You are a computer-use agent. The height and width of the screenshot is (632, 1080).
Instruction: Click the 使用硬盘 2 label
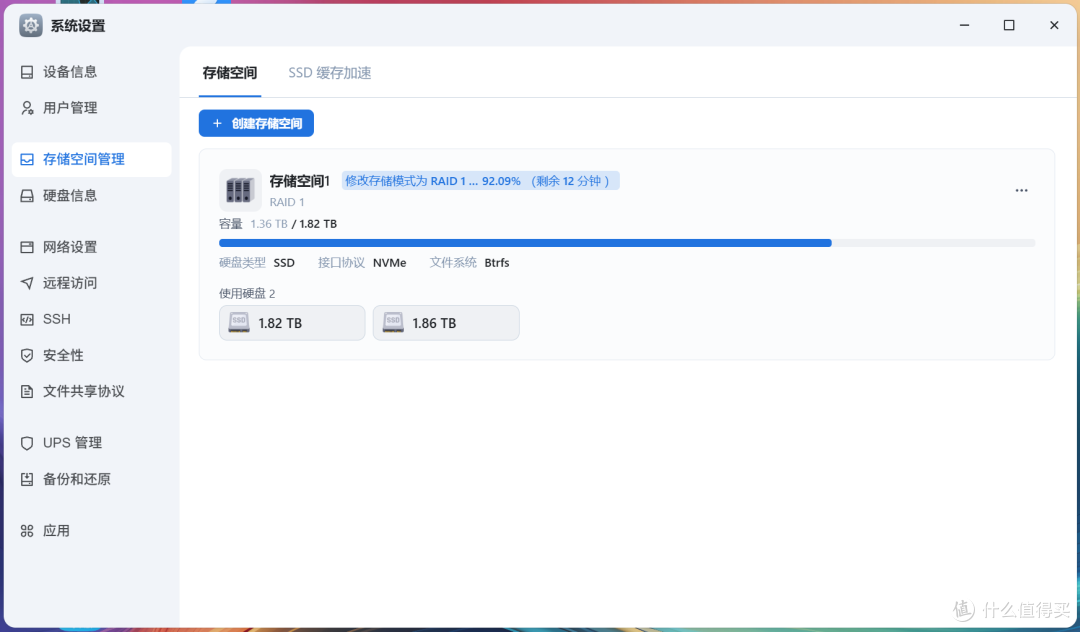tap(247, 293)
